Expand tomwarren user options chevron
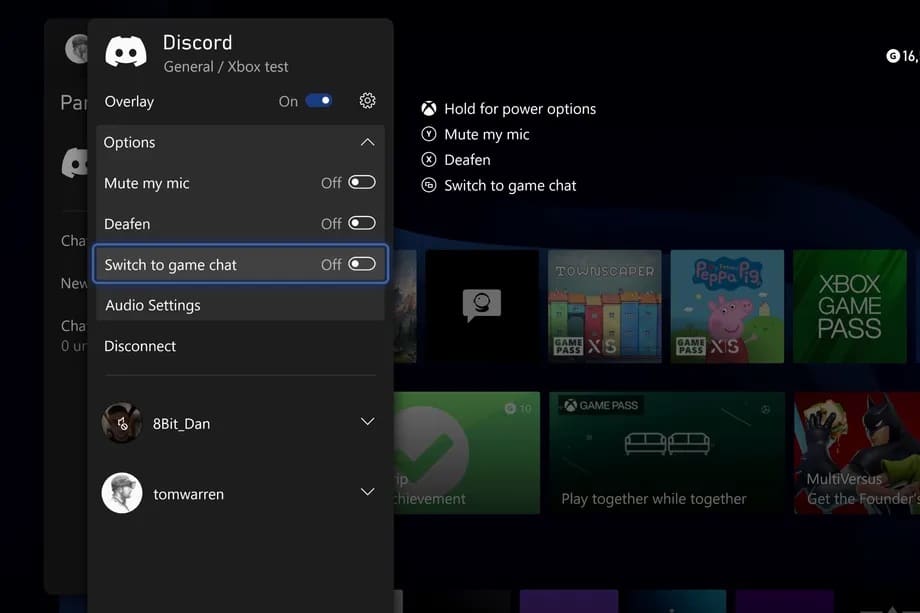Image resolution: width=920 pixels, height=613 pixels. (367, 493)
